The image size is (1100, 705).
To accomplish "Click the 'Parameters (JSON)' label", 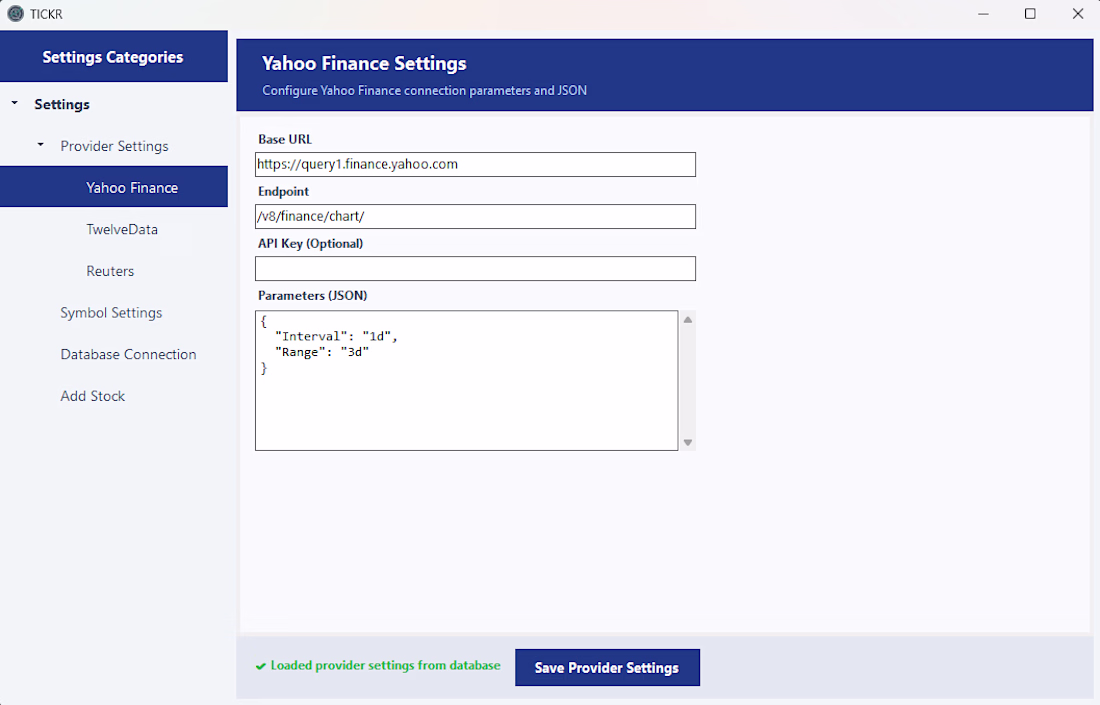I will (313, 295).
